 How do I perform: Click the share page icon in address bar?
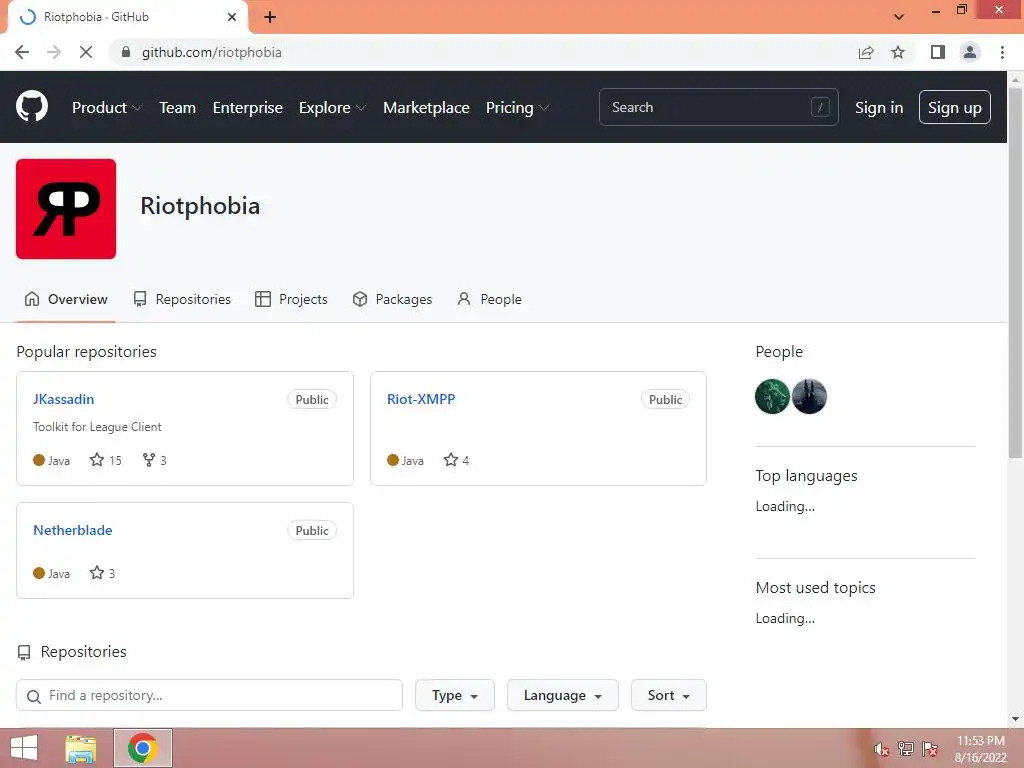coord(866,52)
